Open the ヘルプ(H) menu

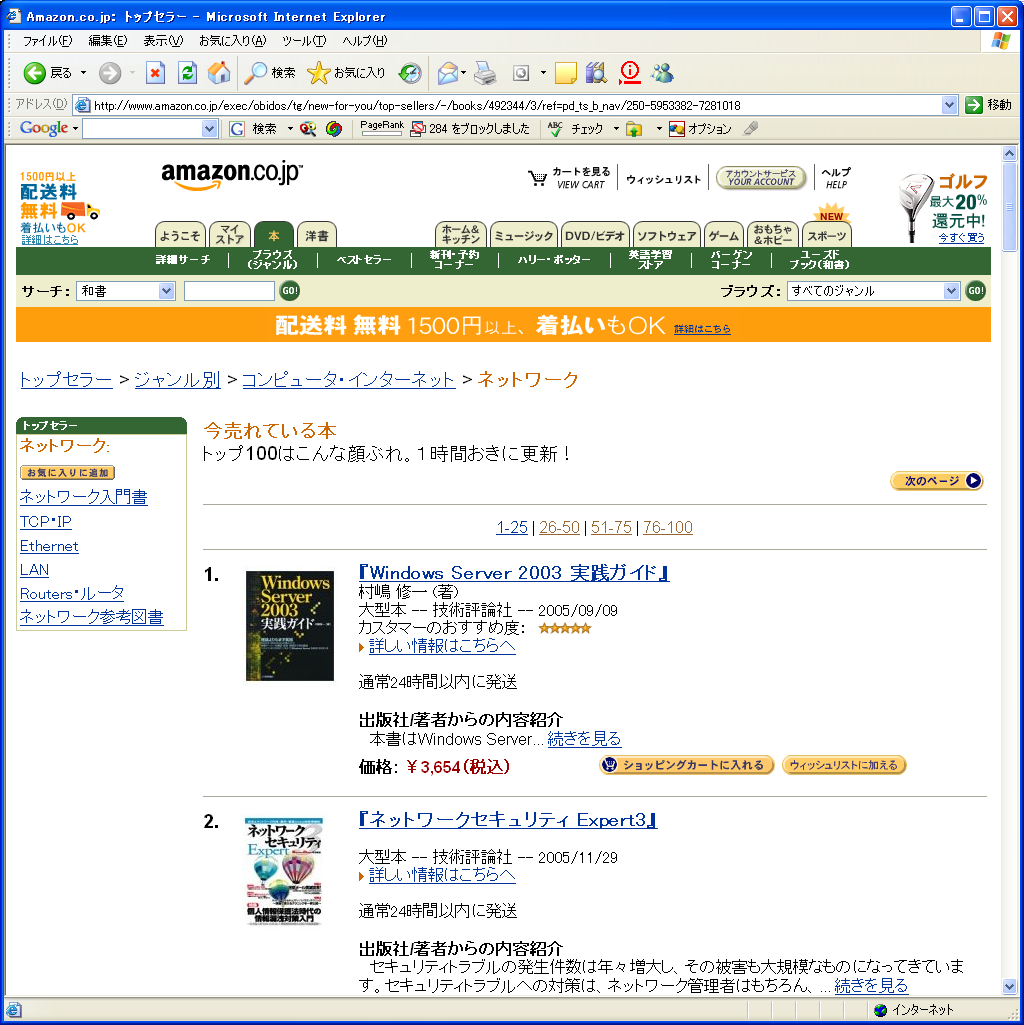point(365,41)
